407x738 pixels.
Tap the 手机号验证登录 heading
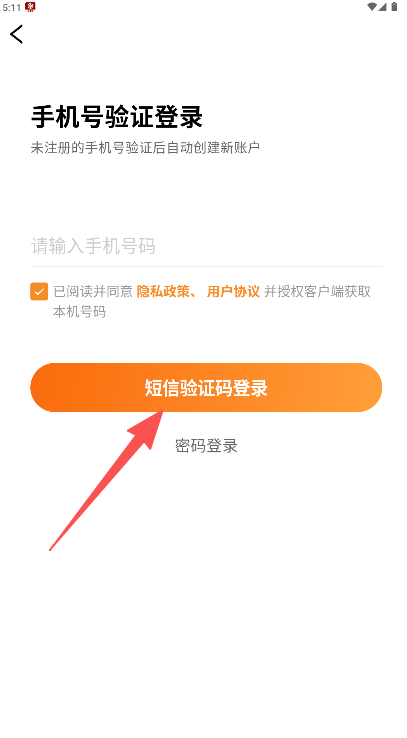[117, 117]
